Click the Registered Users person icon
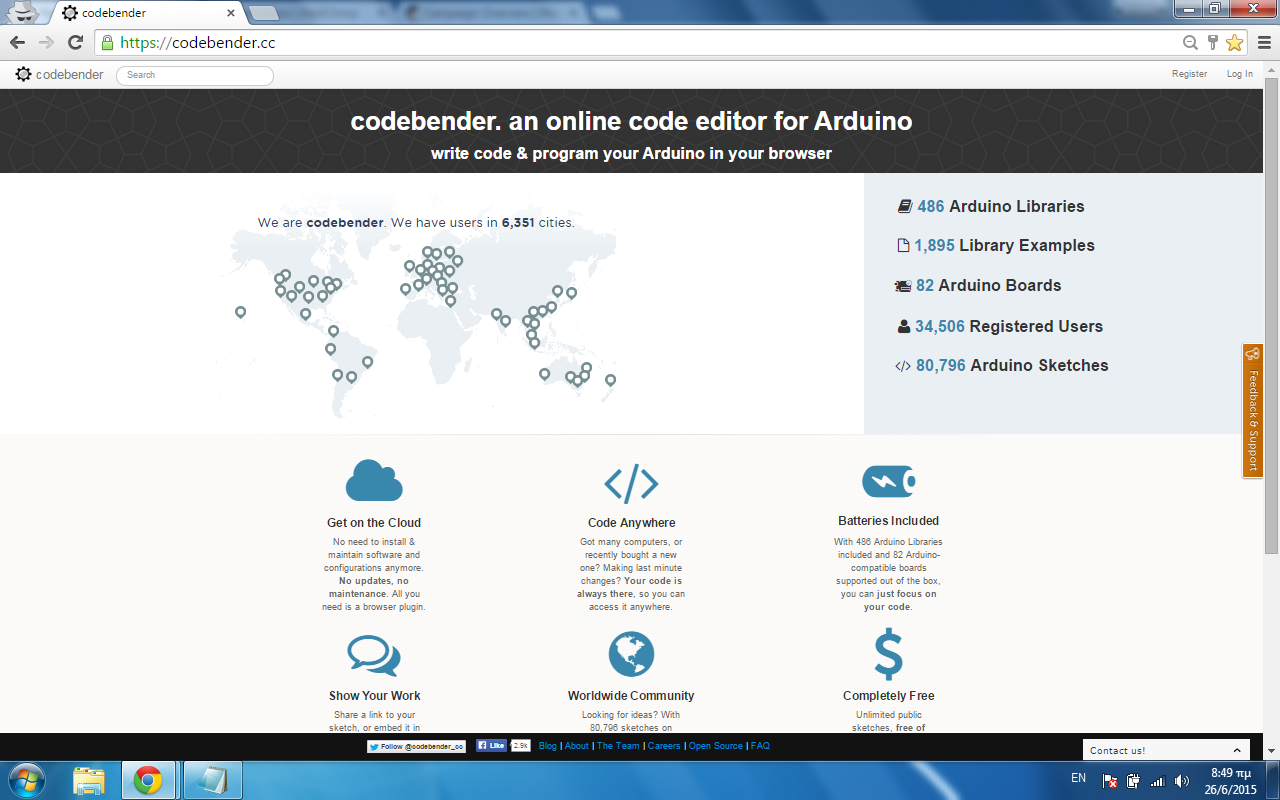 pyautogui.click(x=904, y=326)
